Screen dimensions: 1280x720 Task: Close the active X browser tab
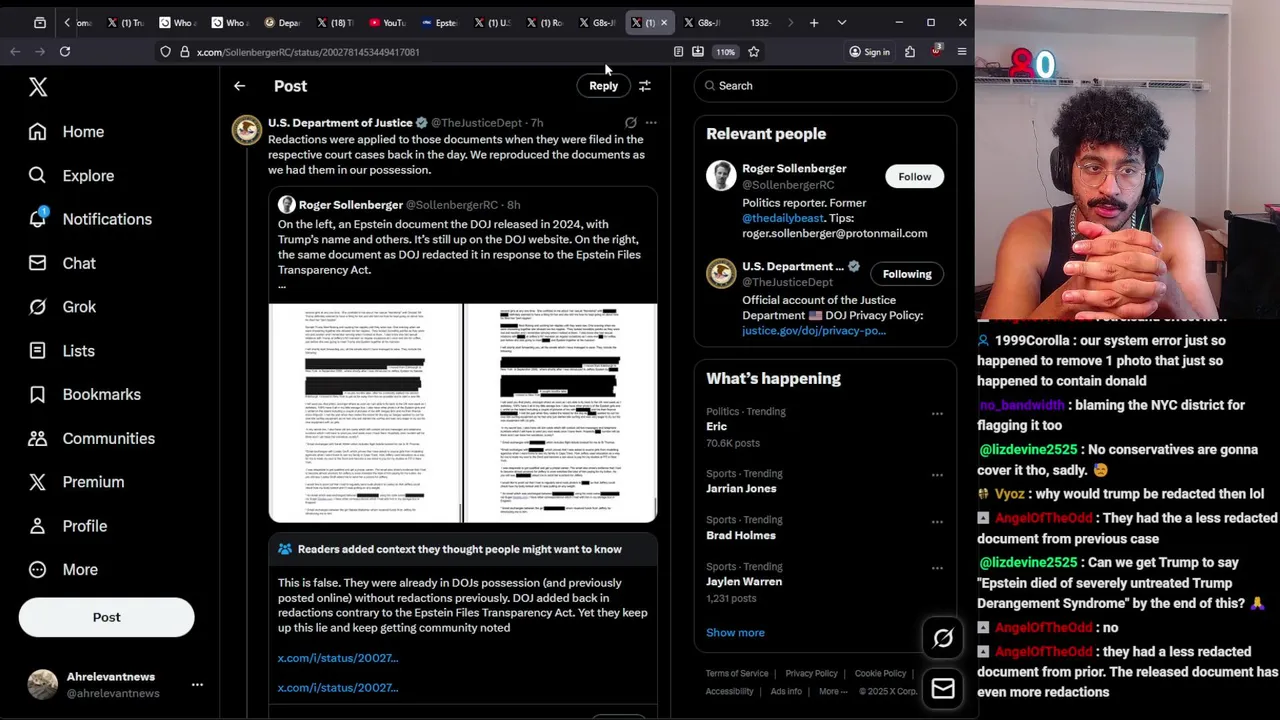[x=663, y=22]
